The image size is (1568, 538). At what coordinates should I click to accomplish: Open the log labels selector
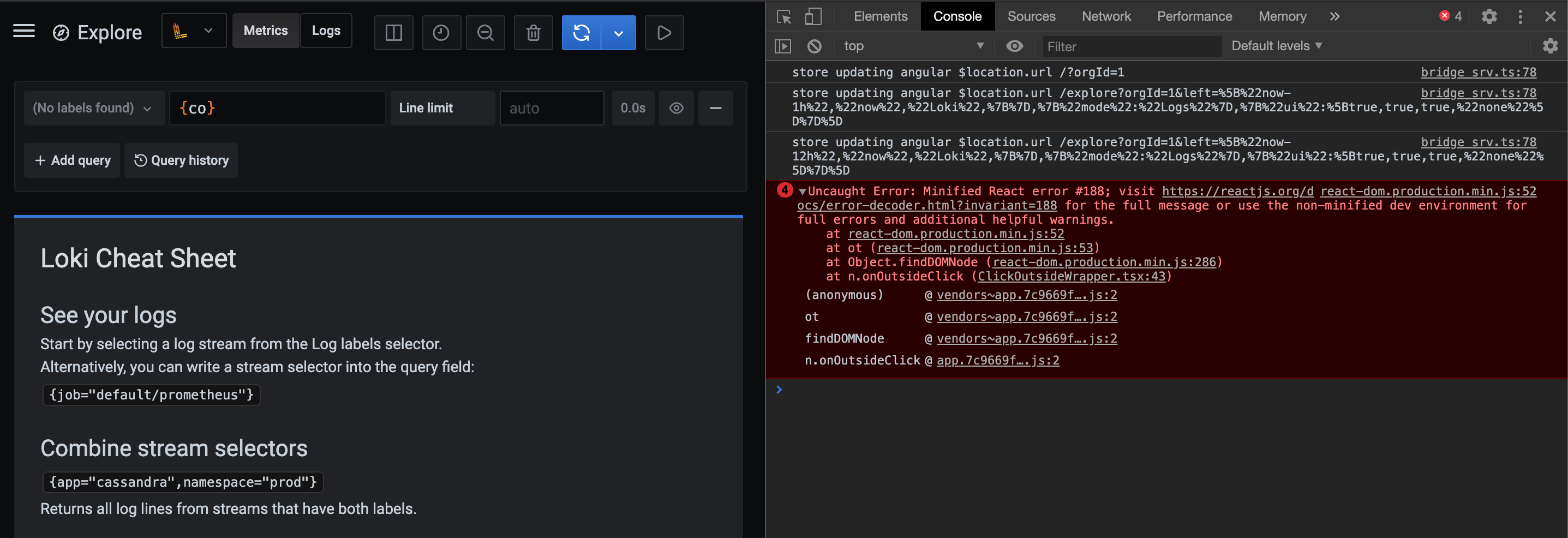94,109
